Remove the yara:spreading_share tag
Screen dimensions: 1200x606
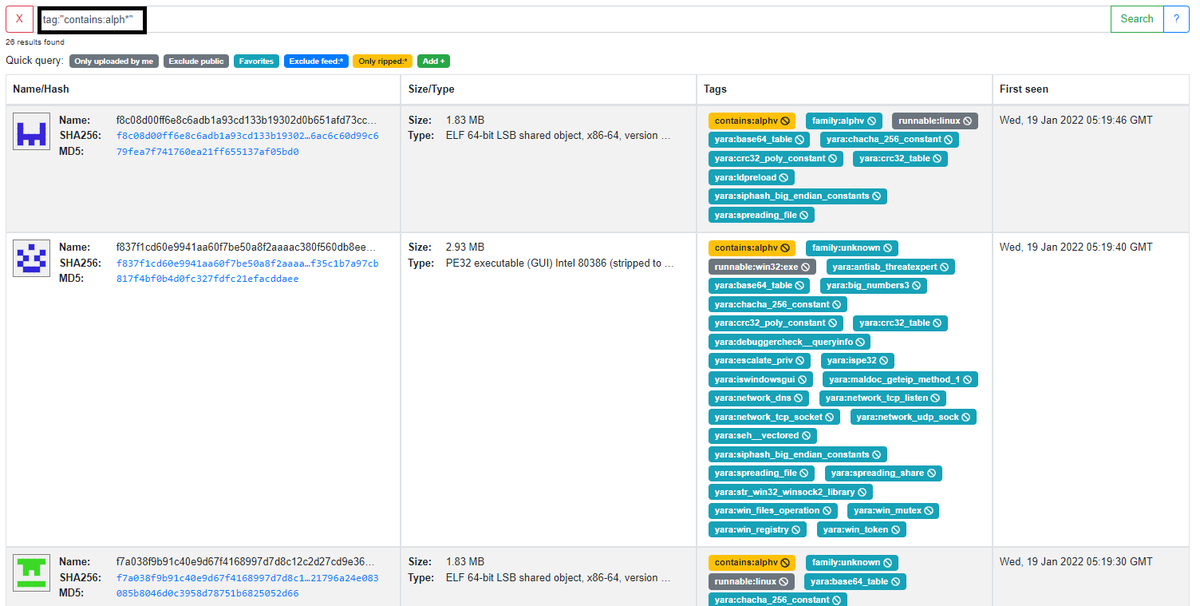click(x=932, y=473)
